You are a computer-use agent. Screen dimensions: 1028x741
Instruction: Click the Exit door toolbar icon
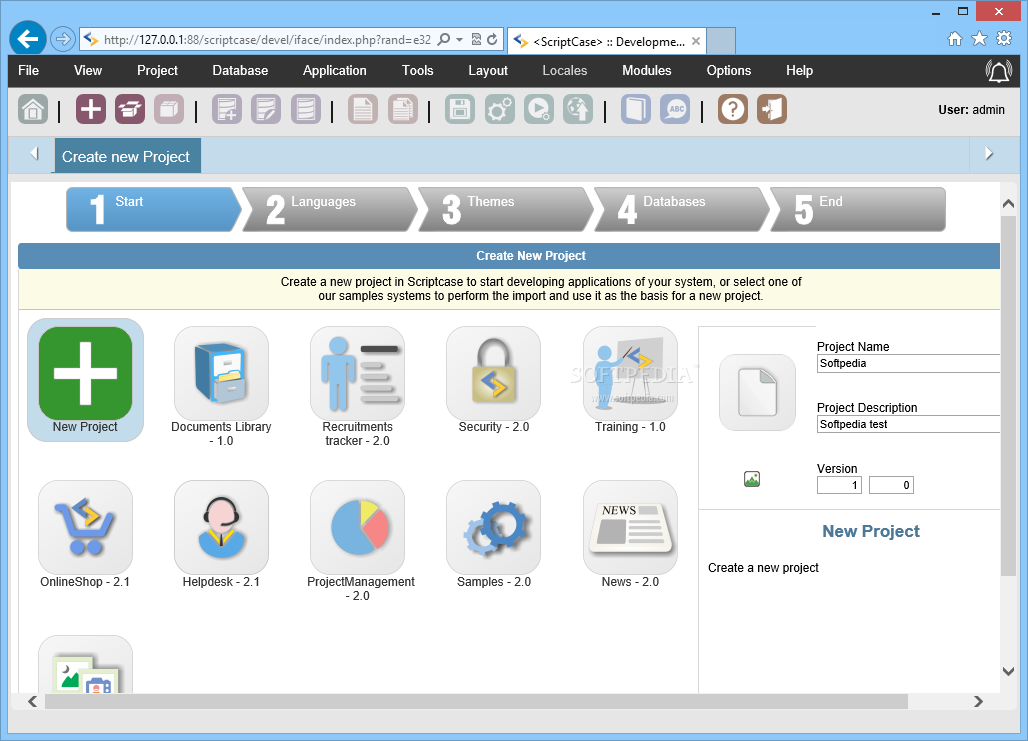click(x=772, y=110)
